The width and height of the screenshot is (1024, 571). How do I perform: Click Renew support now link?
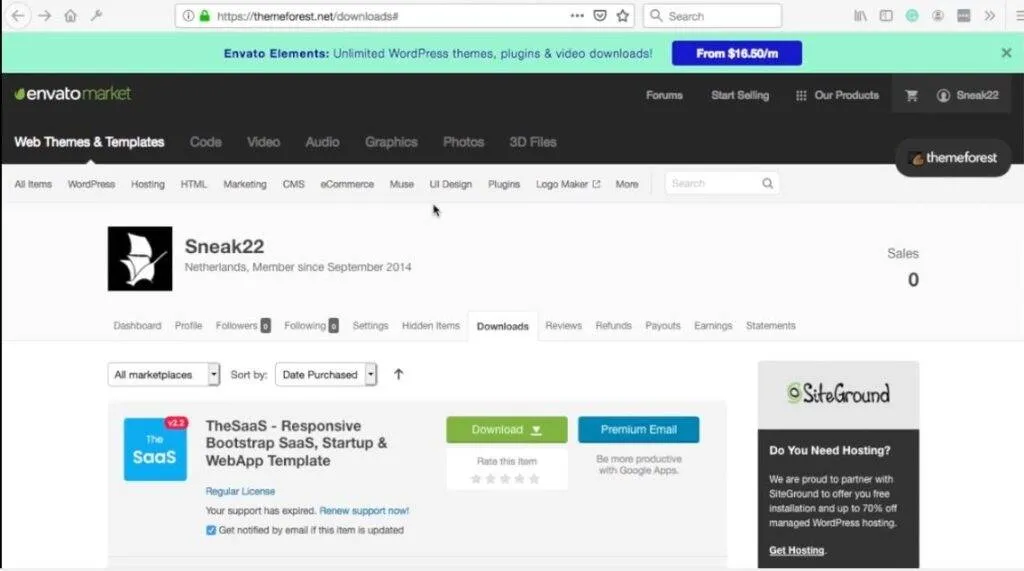(364, 511)
